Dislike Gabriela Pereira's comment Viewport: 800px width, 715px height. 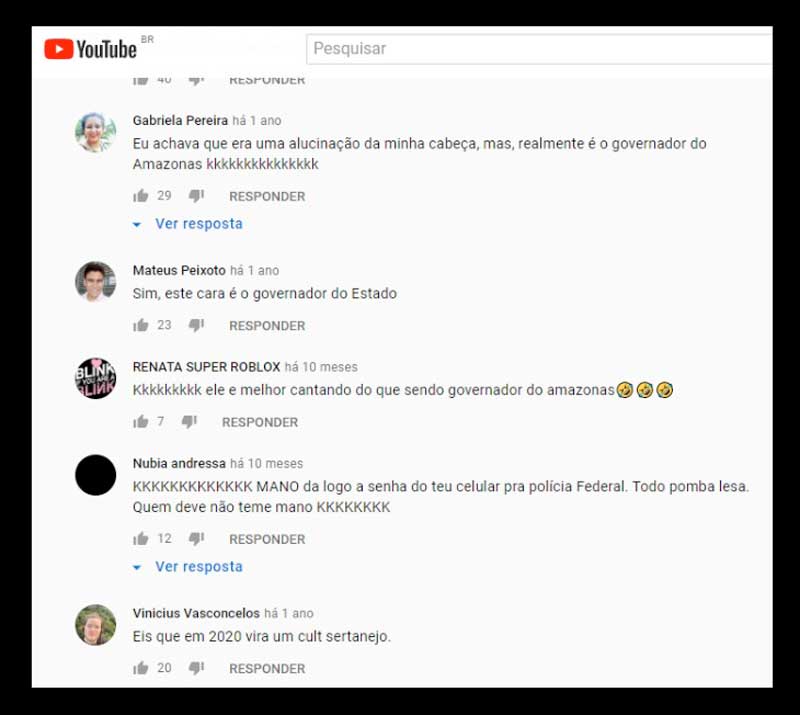pos(196,196)
